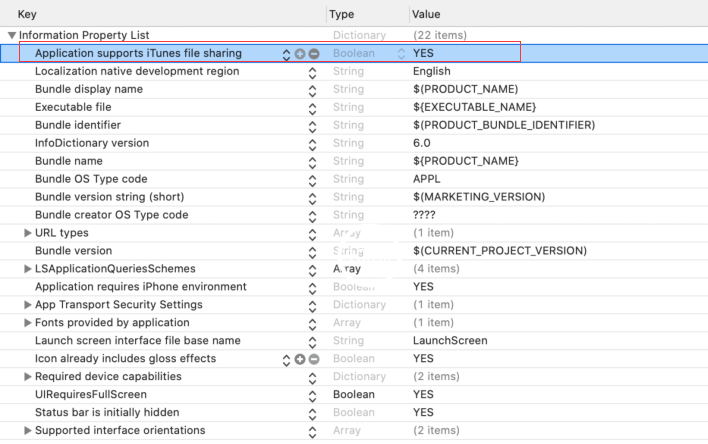Viewport: 708px width, 444px height.
Task: Expand the URL types array
Action: click(27, 233)
